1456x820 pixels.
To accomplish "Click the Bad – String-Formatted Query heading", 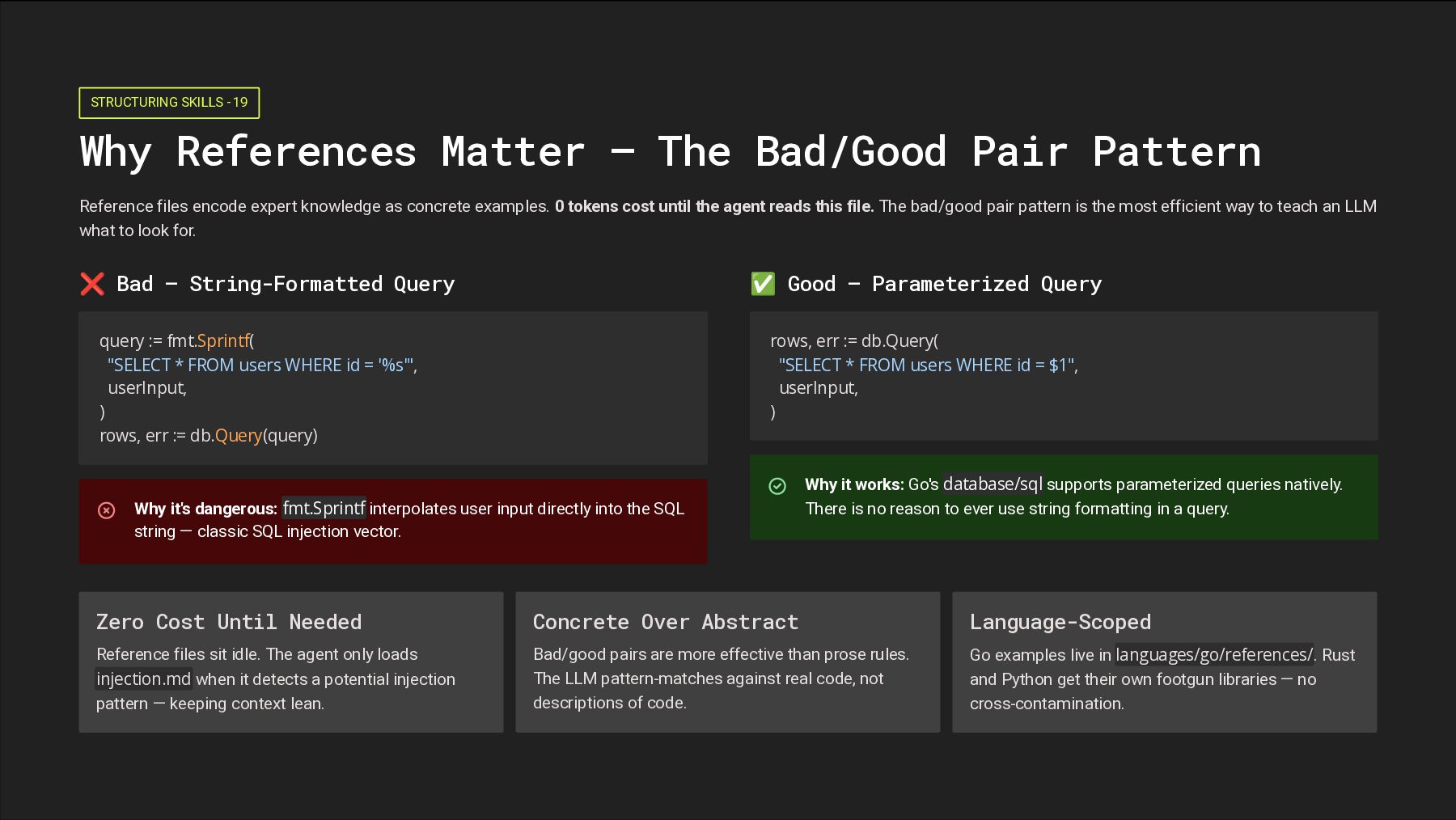I will pyautogui.click(x=286, y=284).
